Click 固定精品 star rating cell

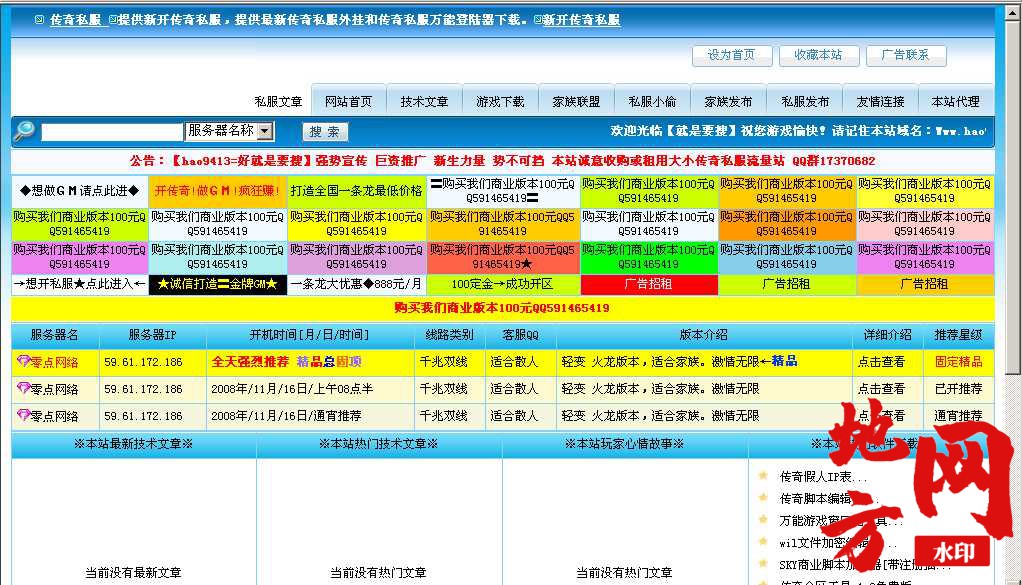tap(958, 362)
